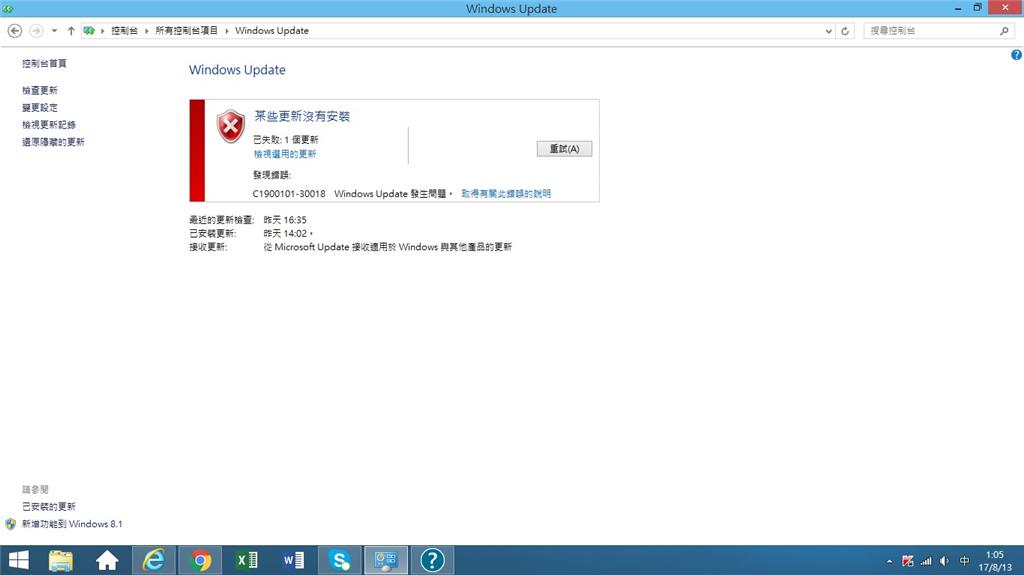1024x575 pixels.
Task: Click the 重試(A) retry button
Action: pos(564,149)
